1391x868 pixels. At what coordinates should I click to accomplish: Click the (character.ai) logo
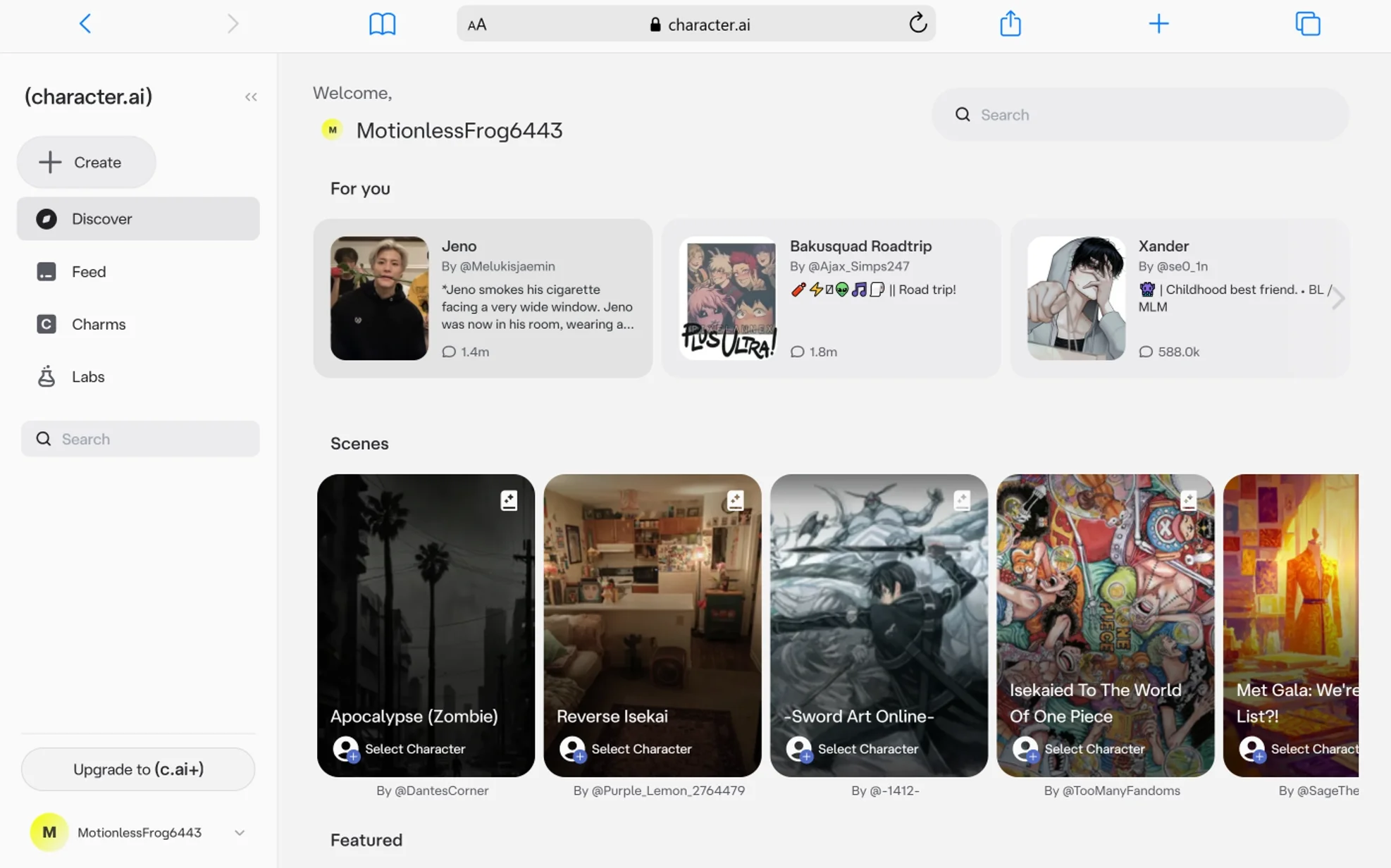coord(88,97)
